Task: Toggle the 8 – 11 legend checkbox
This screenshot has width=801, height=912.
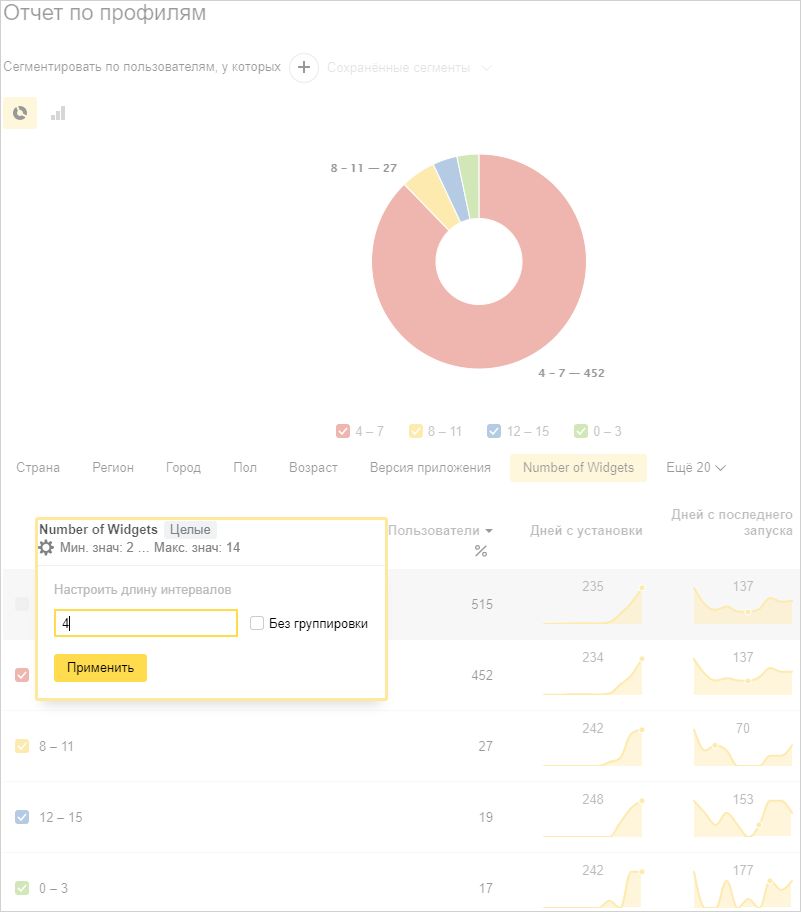Action: (x=415, y=431)
